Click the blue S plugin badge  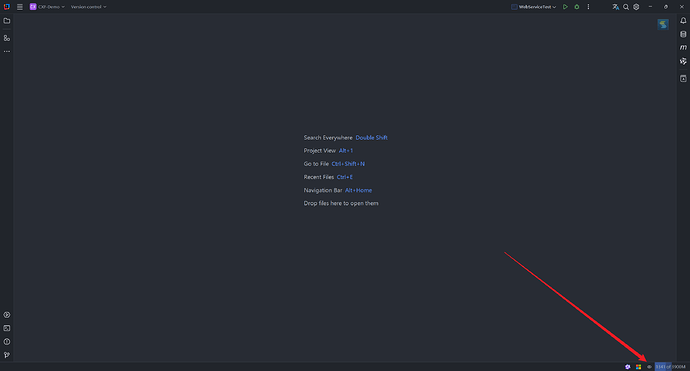[x=663, y=24]
